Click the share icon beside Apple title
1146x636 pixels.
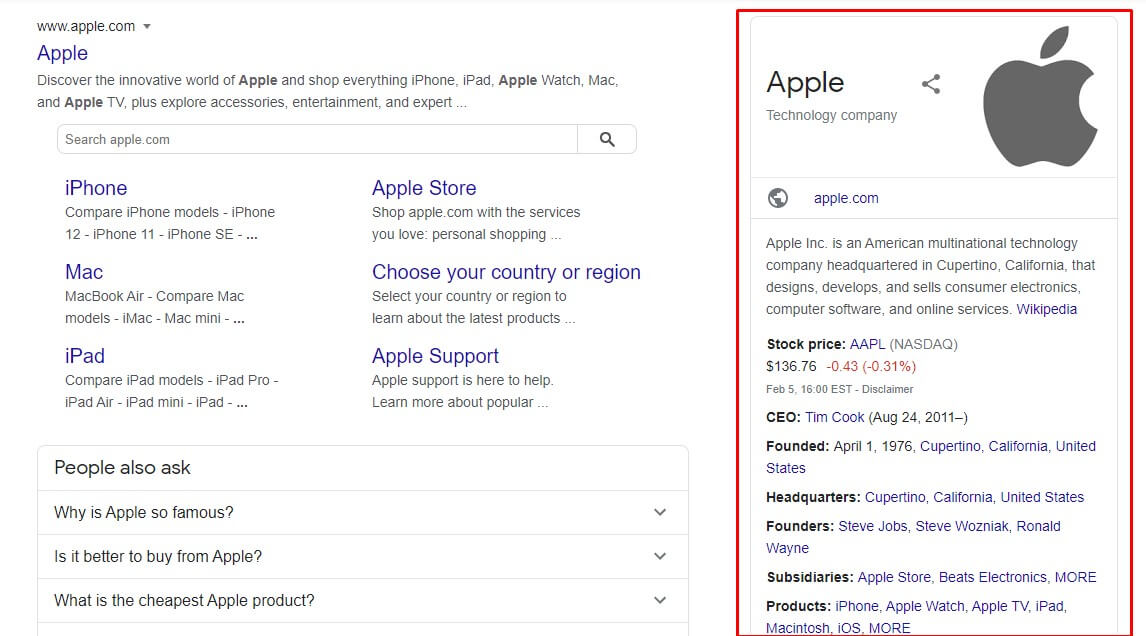click(x=931, y=84)
